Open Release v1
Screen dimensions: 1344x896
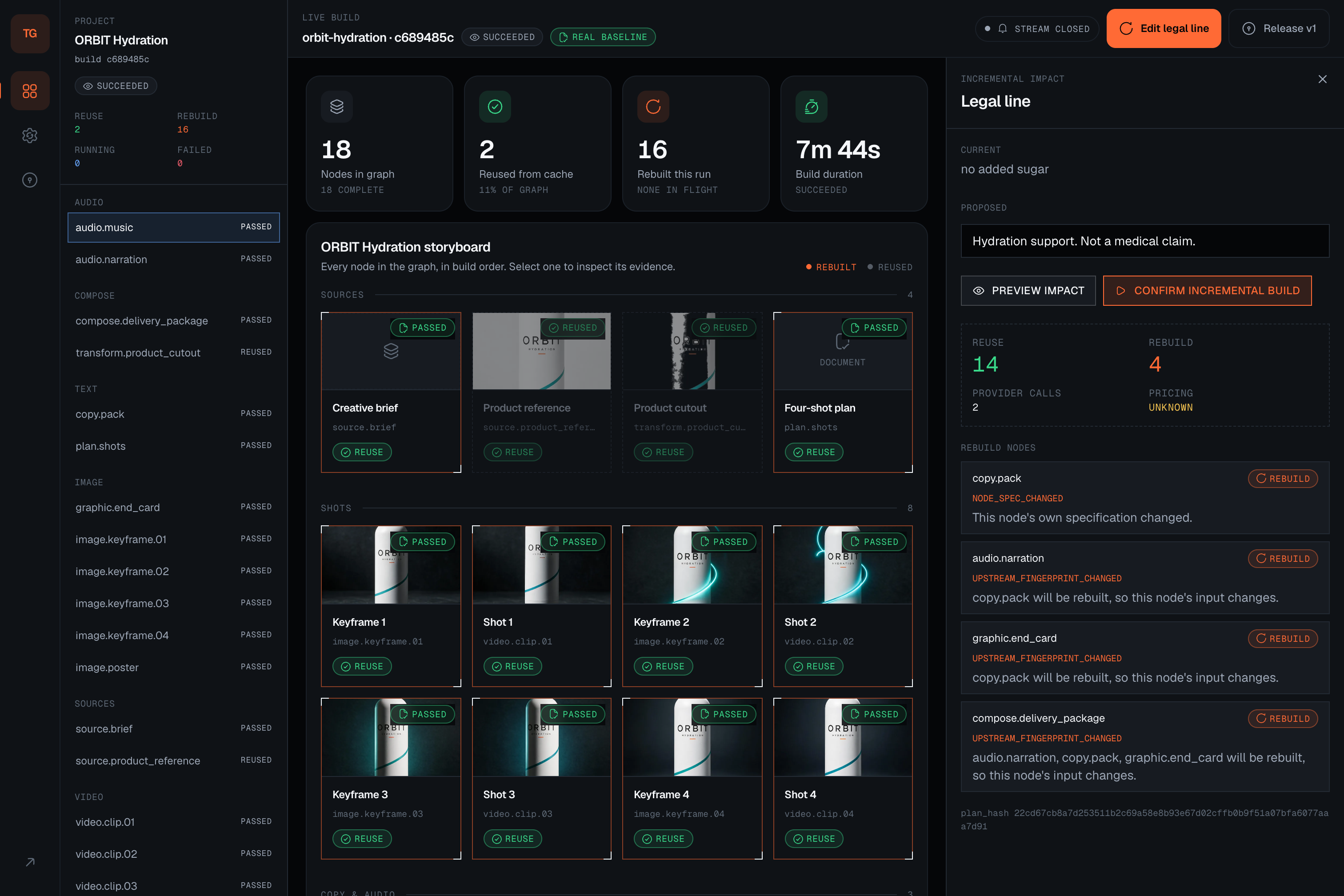click(1279, 28)
